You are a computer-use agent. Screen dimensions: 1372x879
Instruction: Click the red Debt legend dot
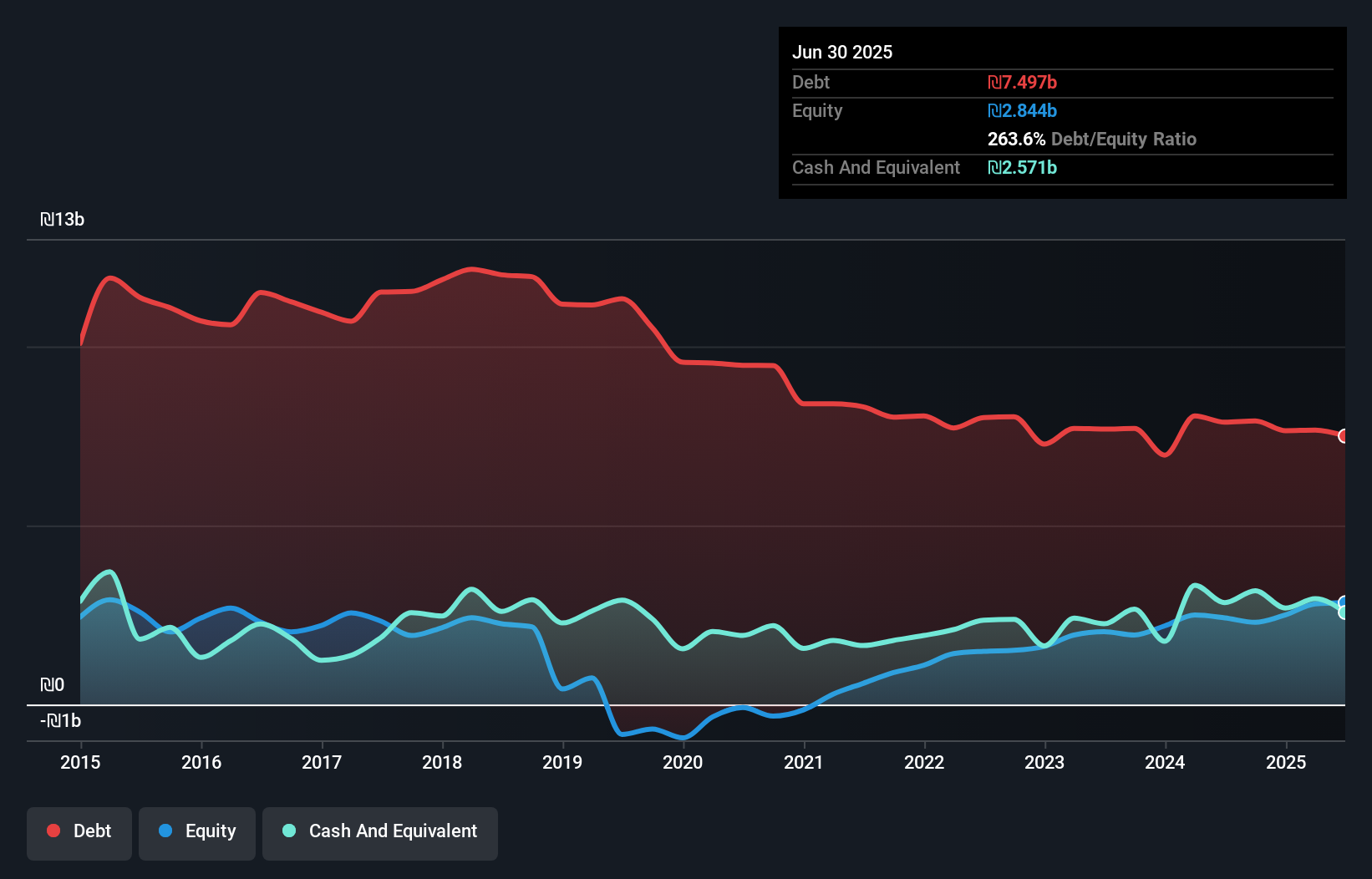[52, 831]
